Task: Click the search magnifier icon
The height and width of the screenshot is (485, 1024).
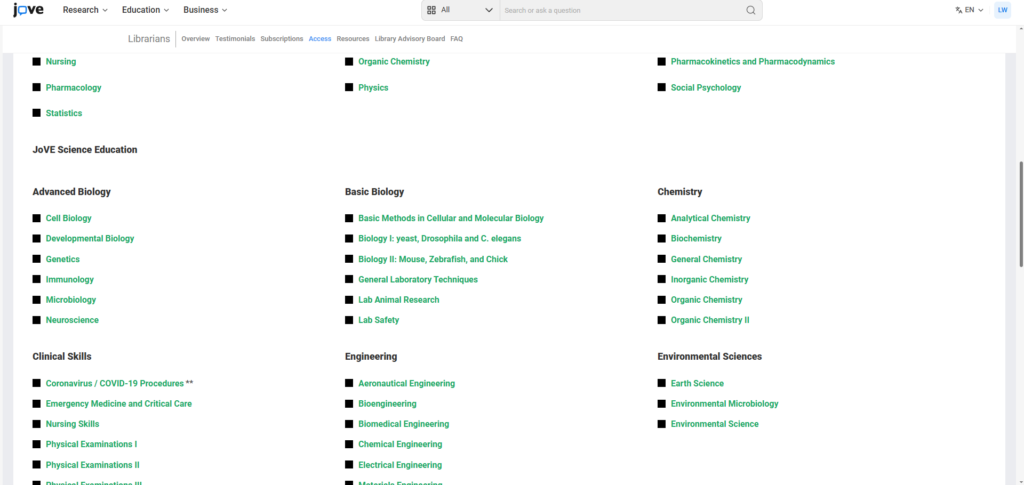Action: tap(751, 10)
